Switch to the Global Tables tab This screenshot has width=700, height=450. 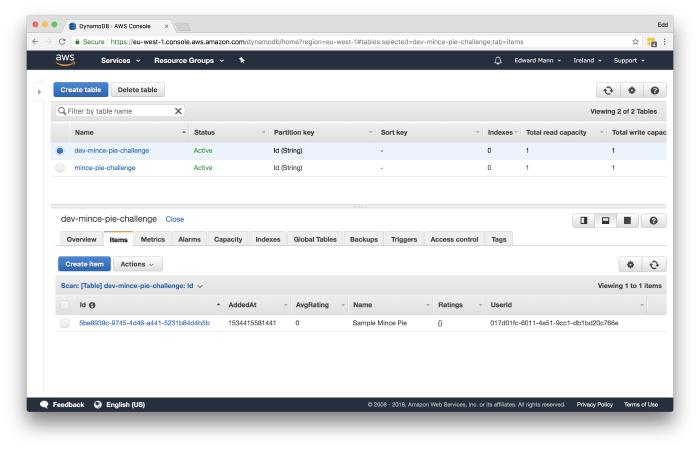coord(315,239)
